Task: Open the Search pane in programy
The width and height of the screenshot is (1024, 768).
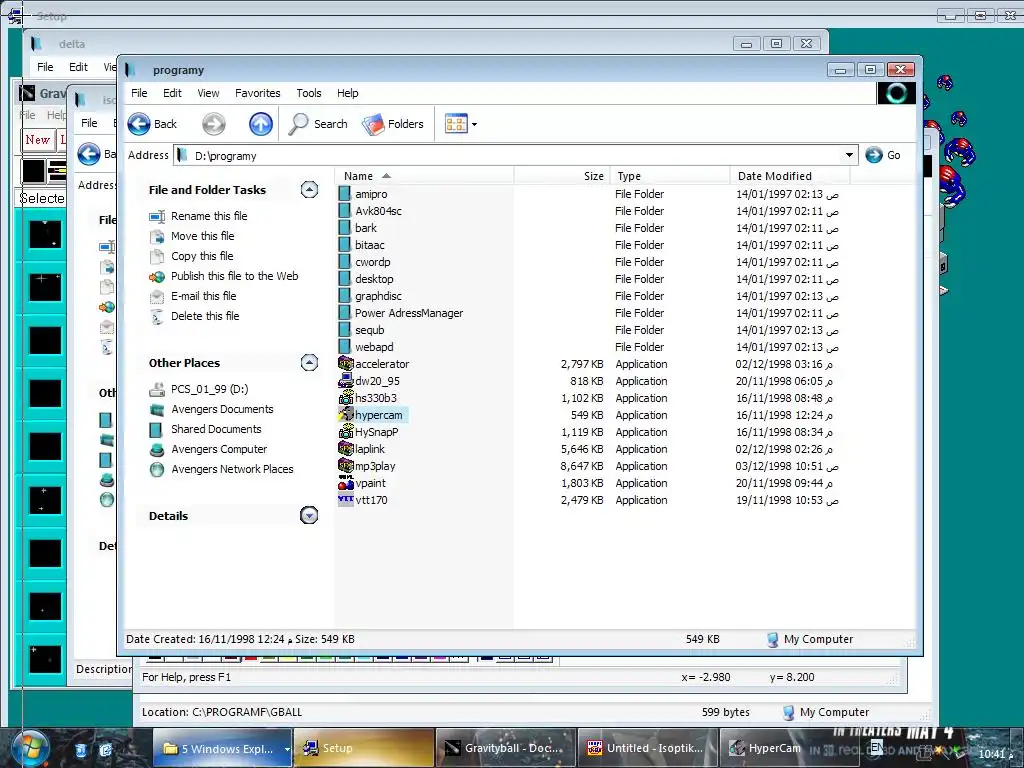Action: (x=318, y=123)
